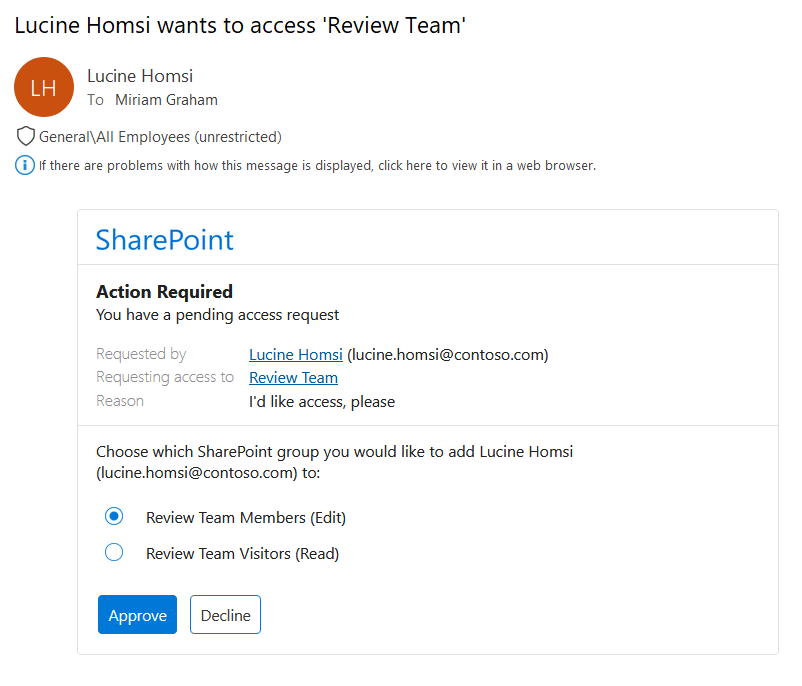Screen dimensions: 802x686
Task: Click the "Requested by" field label
Action: 141,354
